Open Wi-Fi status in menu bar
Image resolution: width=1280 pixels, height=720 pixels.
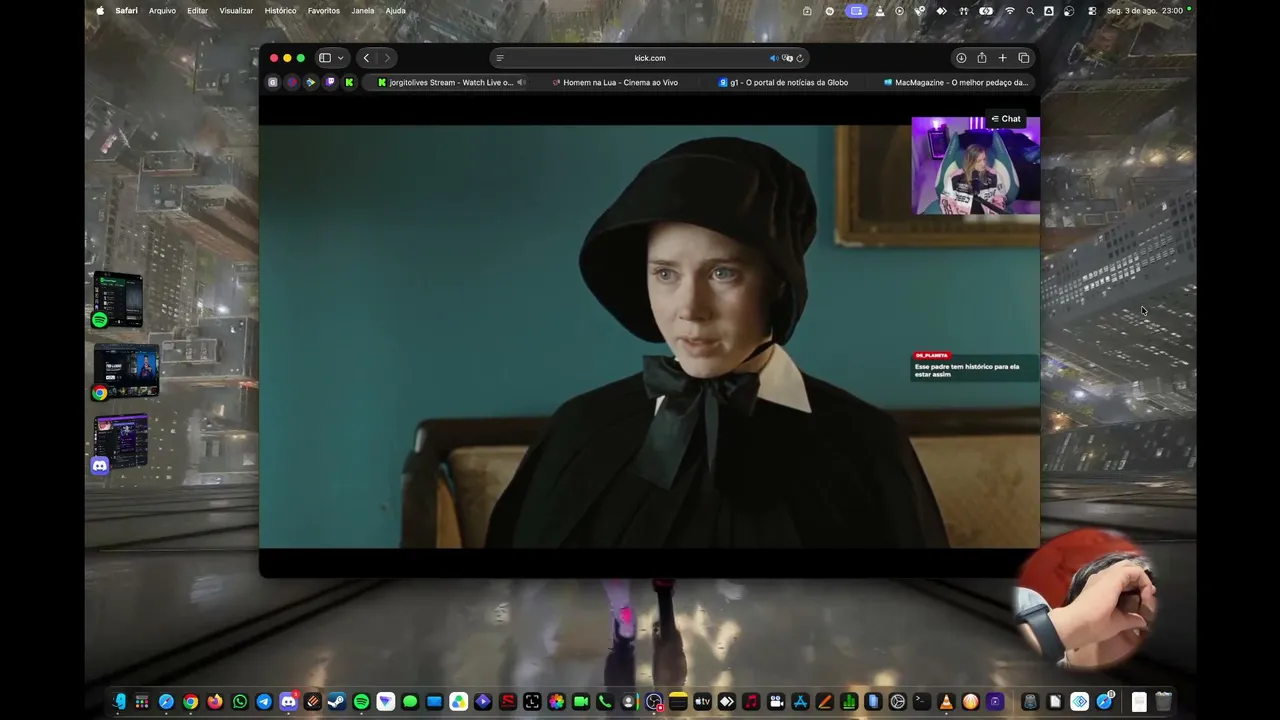pyautogui.click(x=1010, y=11)
